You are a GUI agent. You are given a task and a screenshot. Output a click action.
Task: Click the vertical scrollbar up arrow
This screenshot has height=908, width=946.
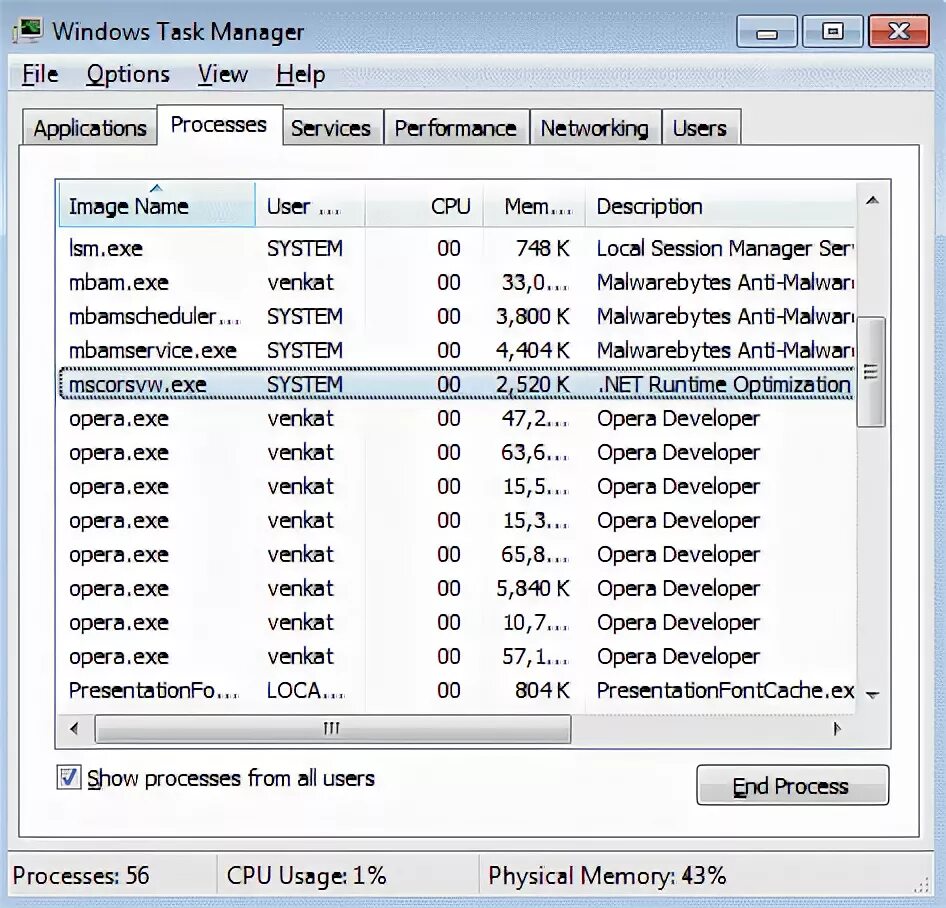pyautogui.click(x=872, y=200)
